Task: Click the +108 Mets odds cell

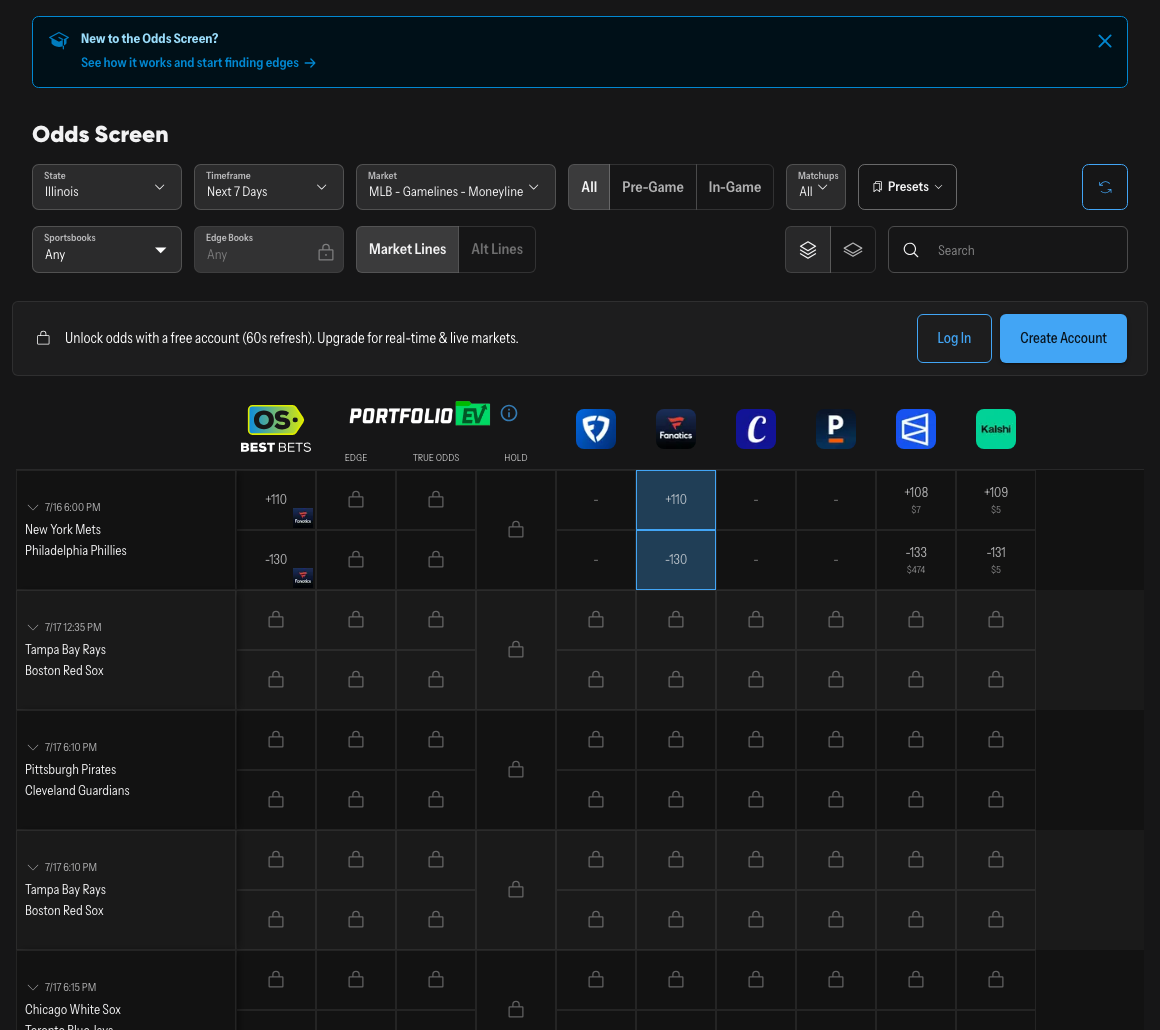Action: tap(916, 500)
